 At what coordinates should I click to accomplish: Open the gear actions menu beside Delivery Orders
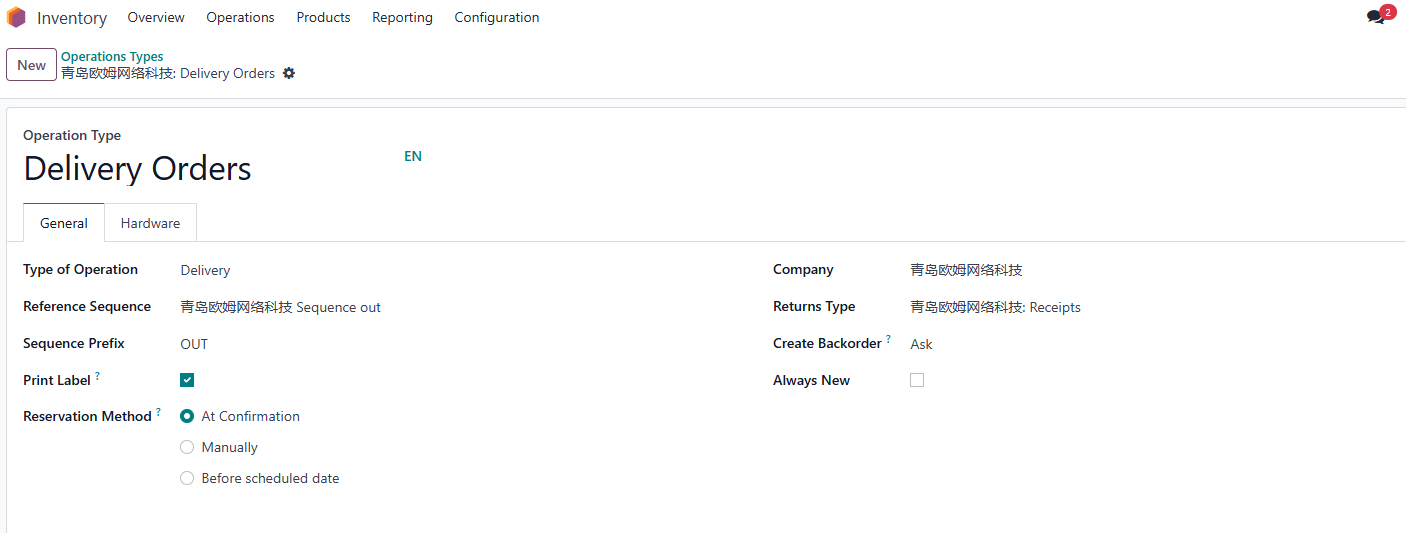(289, 73)
